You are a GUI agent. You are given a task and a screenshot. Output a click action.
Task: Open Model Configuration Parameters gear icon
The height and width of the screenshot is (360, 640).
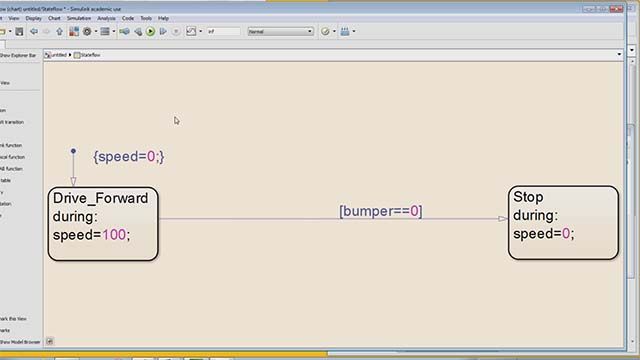click(87, 31)
